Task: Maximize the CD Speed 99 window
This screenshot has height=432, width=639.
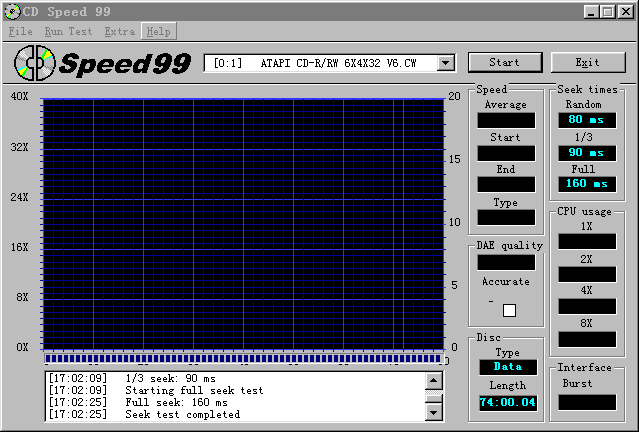Action: [x=607, y=11]
